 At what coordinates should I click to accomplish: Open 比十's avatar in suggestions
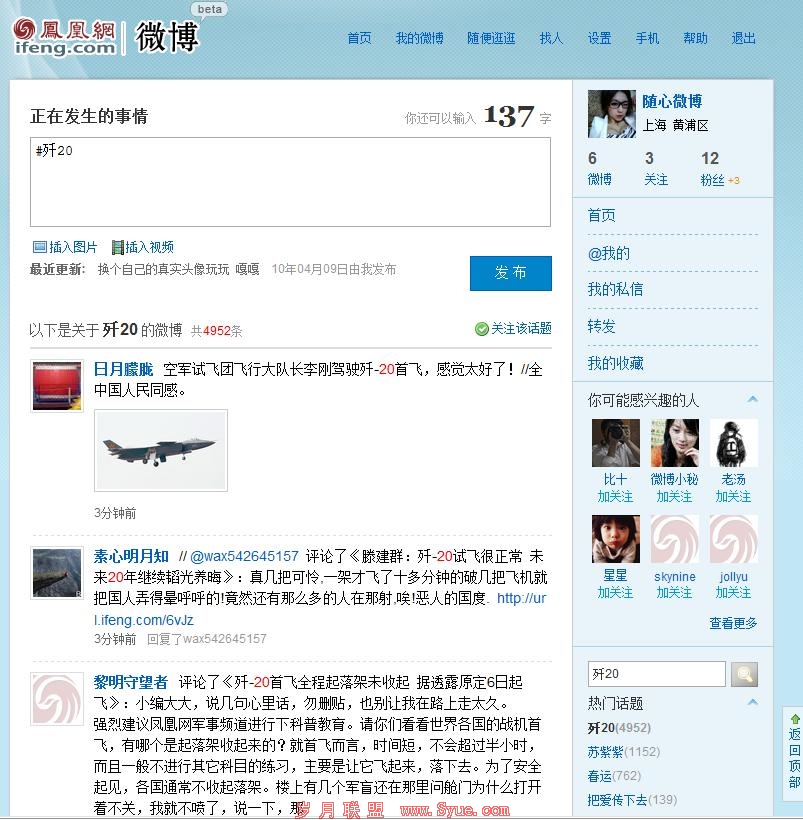tap(616, 443)
